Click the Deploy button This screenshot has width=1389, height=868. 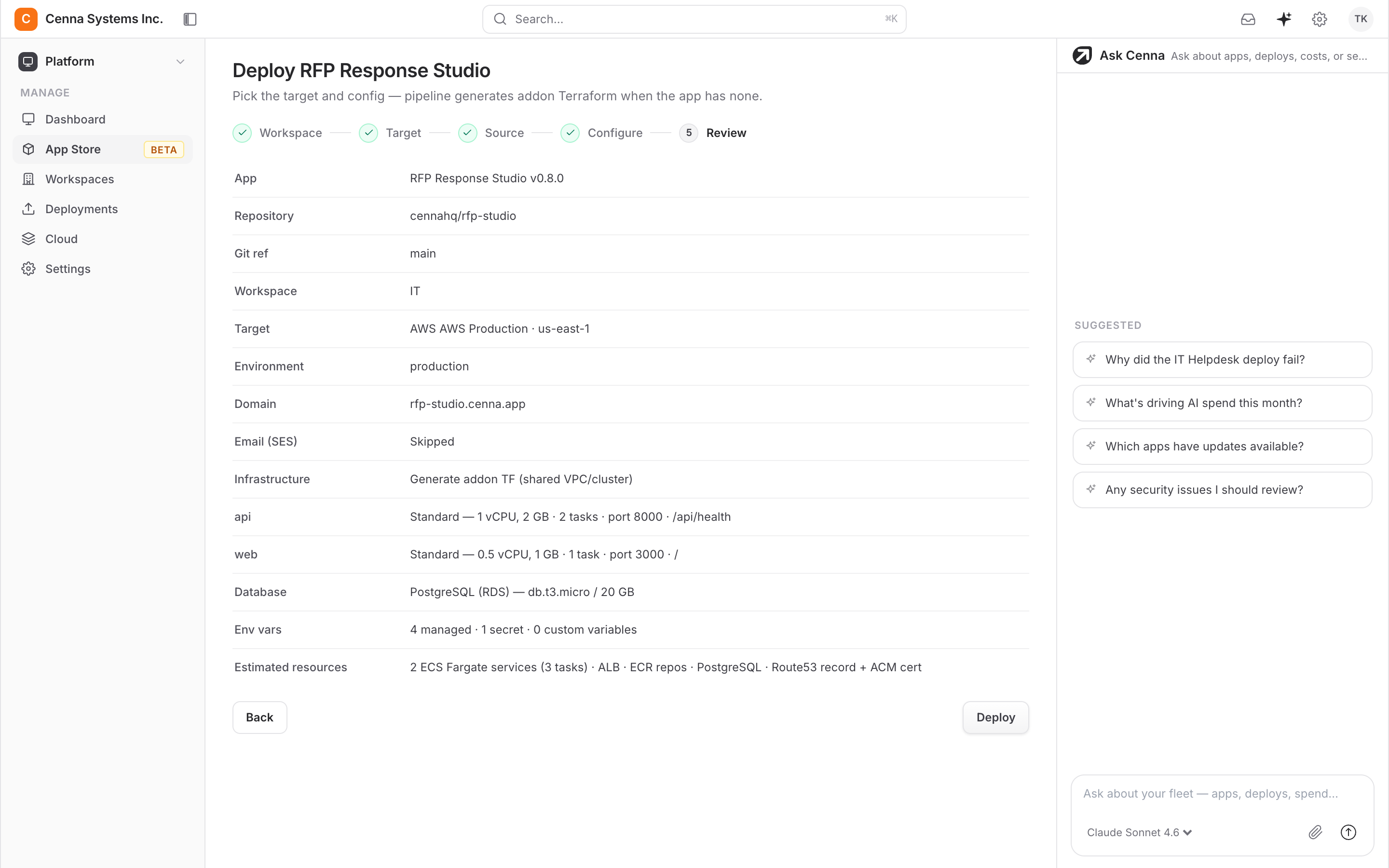(995, 717)
